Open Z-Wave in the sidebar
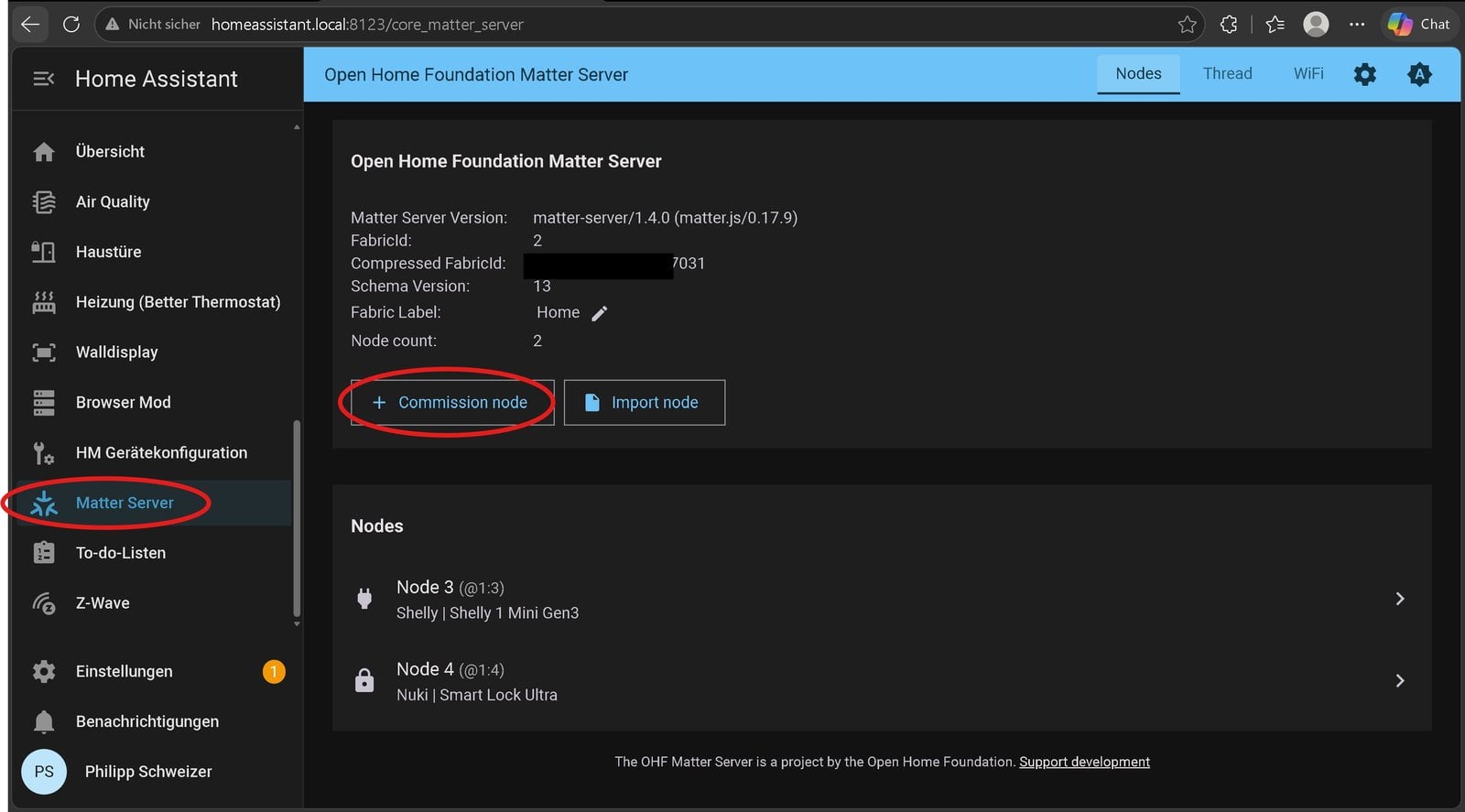Image resolution: width=1465 pixels, height=812 pixels. pyautogui.click(x=154, y=603)
